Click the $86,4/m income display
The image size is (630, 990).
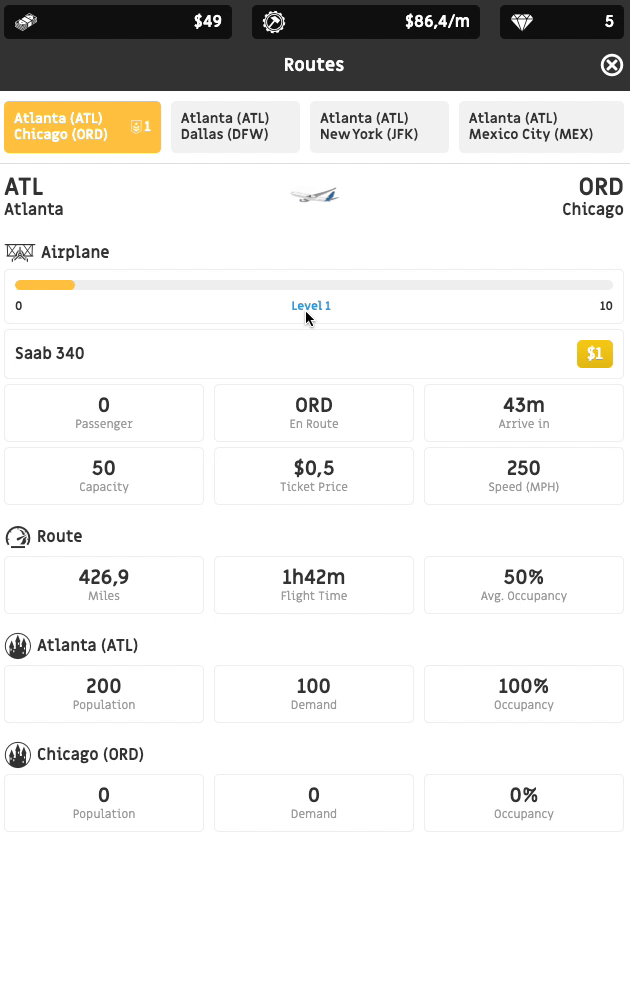(x=436, y=22)
